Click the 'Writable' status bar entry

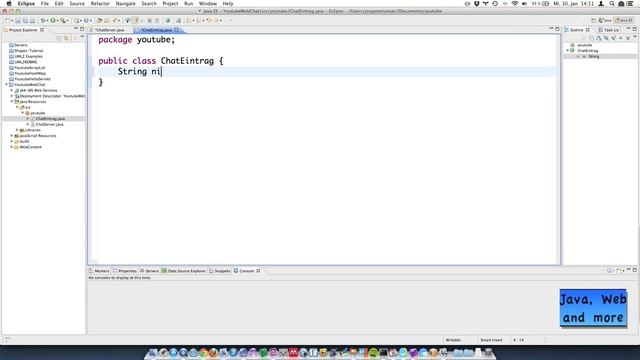coord(453,340)
